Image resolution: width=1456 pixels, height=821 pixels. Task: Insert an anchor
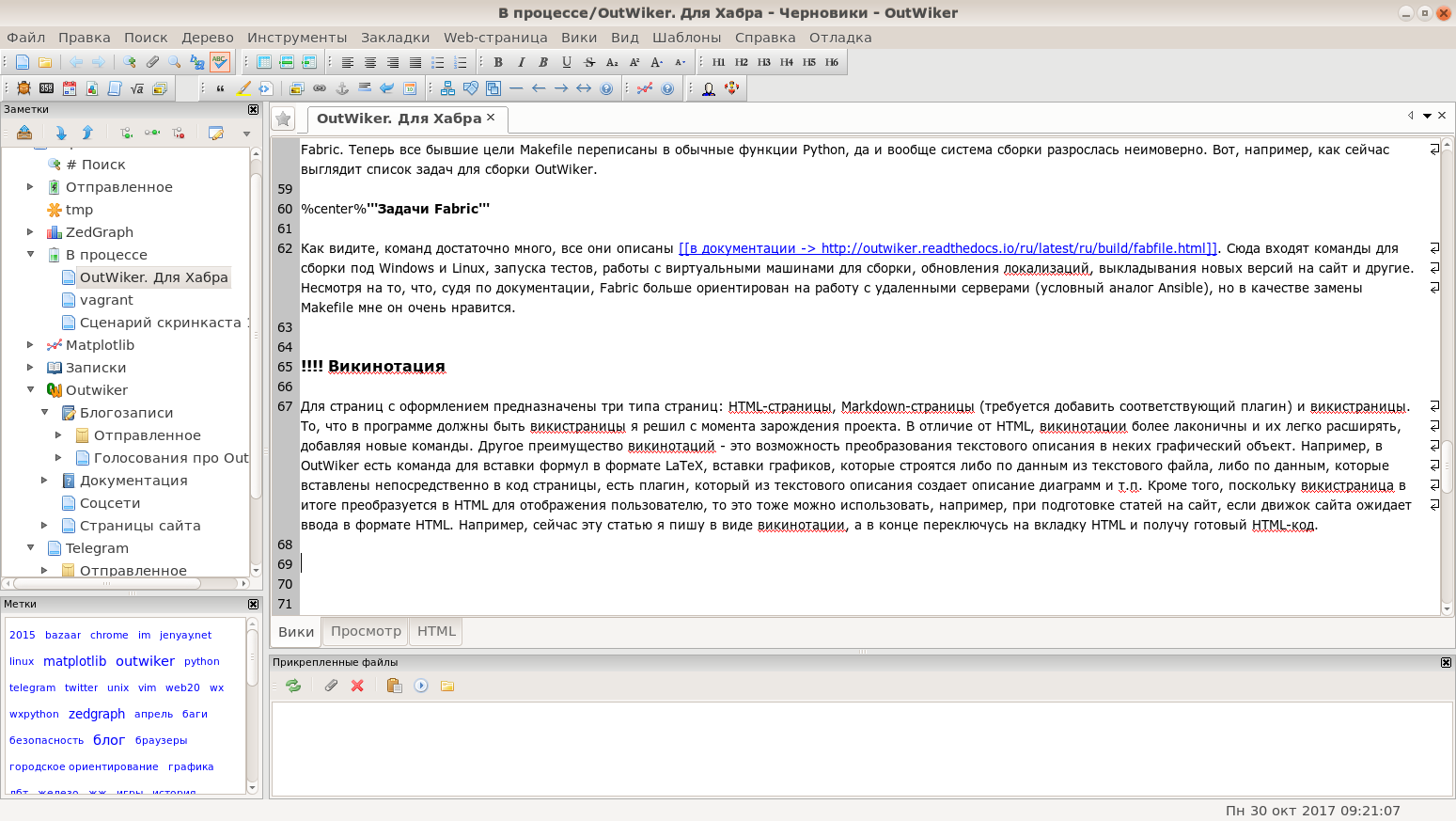[342, 88]
